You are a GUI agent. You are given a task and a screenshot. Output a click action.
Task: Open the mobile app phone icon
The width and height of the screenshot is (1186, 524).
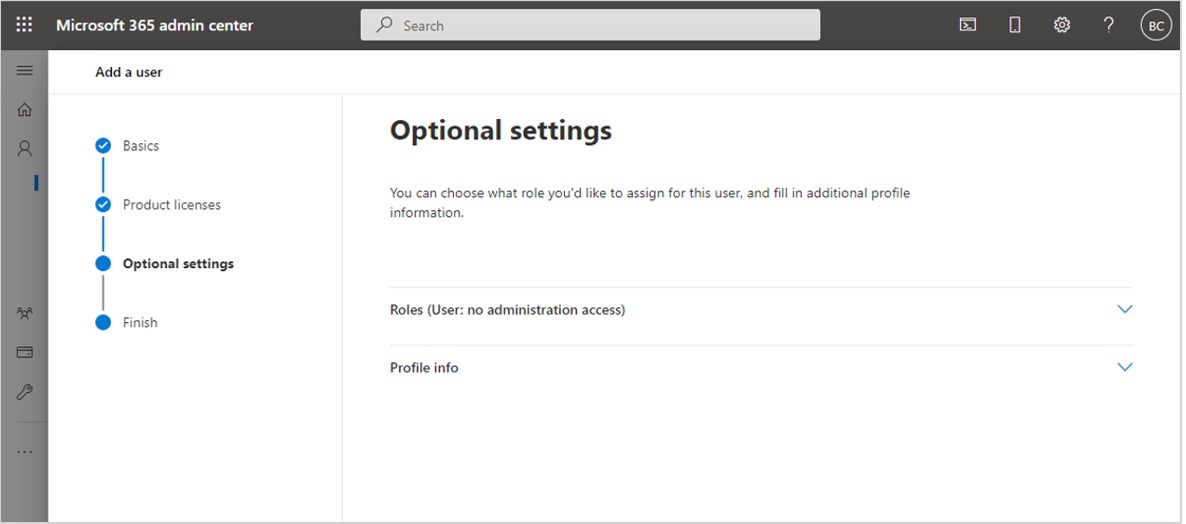point(1014,25)
